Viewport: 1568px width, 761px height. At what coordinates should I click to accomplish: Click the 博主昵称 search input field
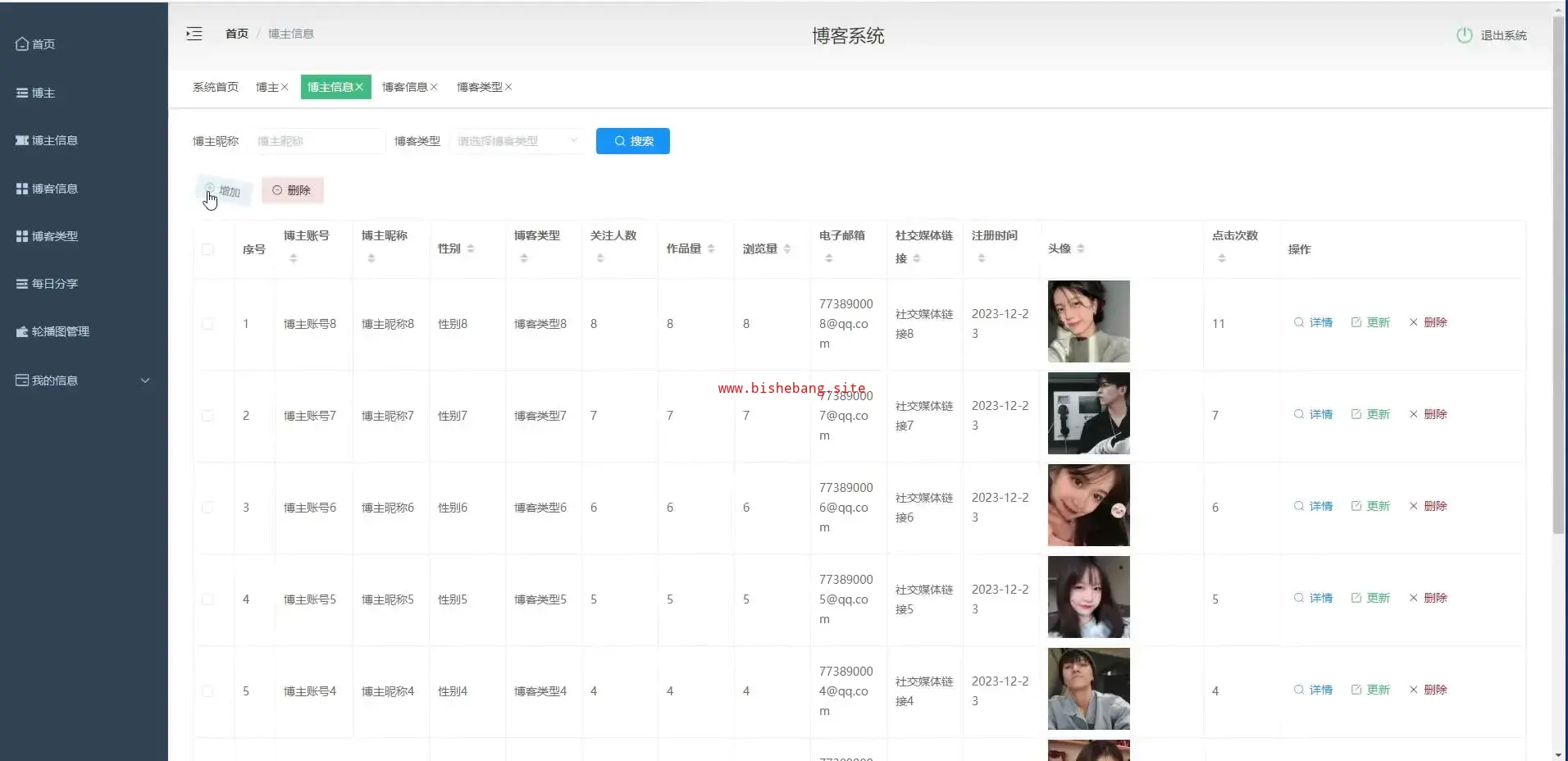point(318,141)
